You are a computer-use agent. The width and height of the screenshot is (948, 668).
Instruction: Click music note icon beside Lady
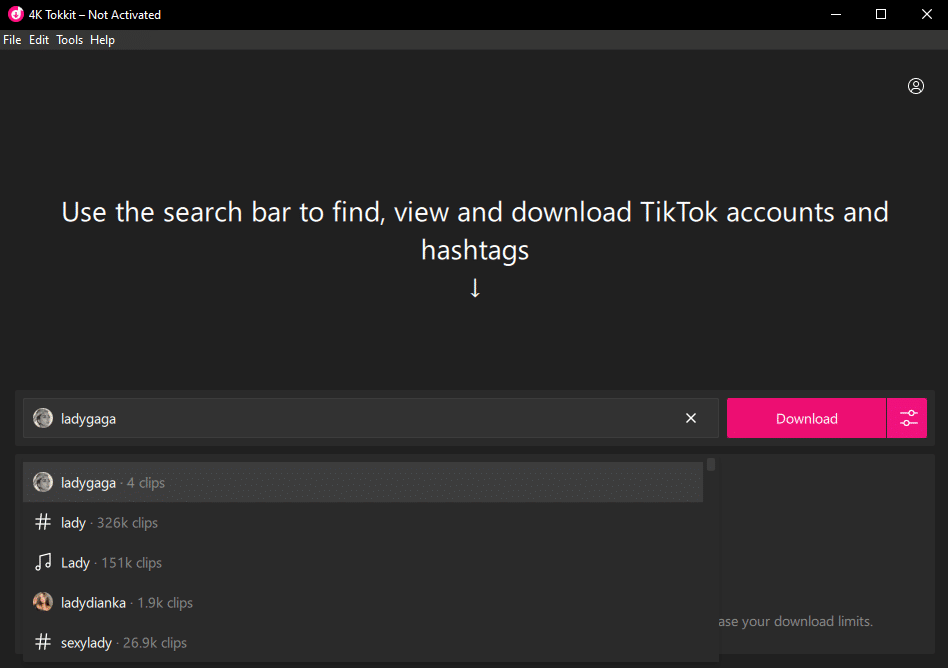click(43, 562)
